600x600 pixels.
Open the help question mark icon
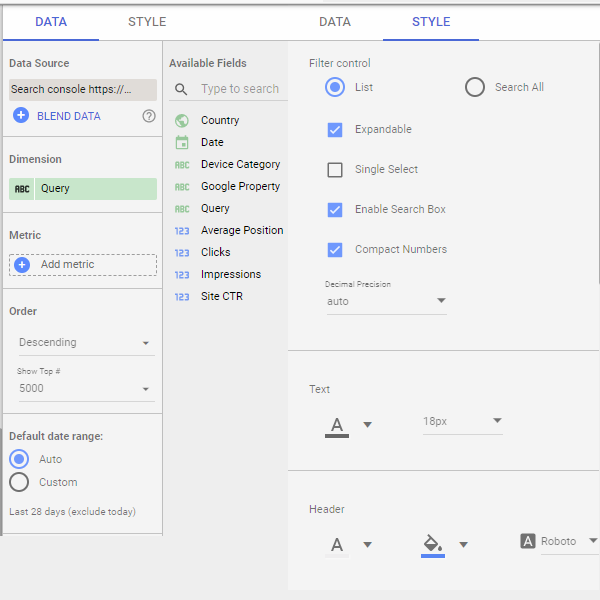pyautogui.click(x=149, y=116)
